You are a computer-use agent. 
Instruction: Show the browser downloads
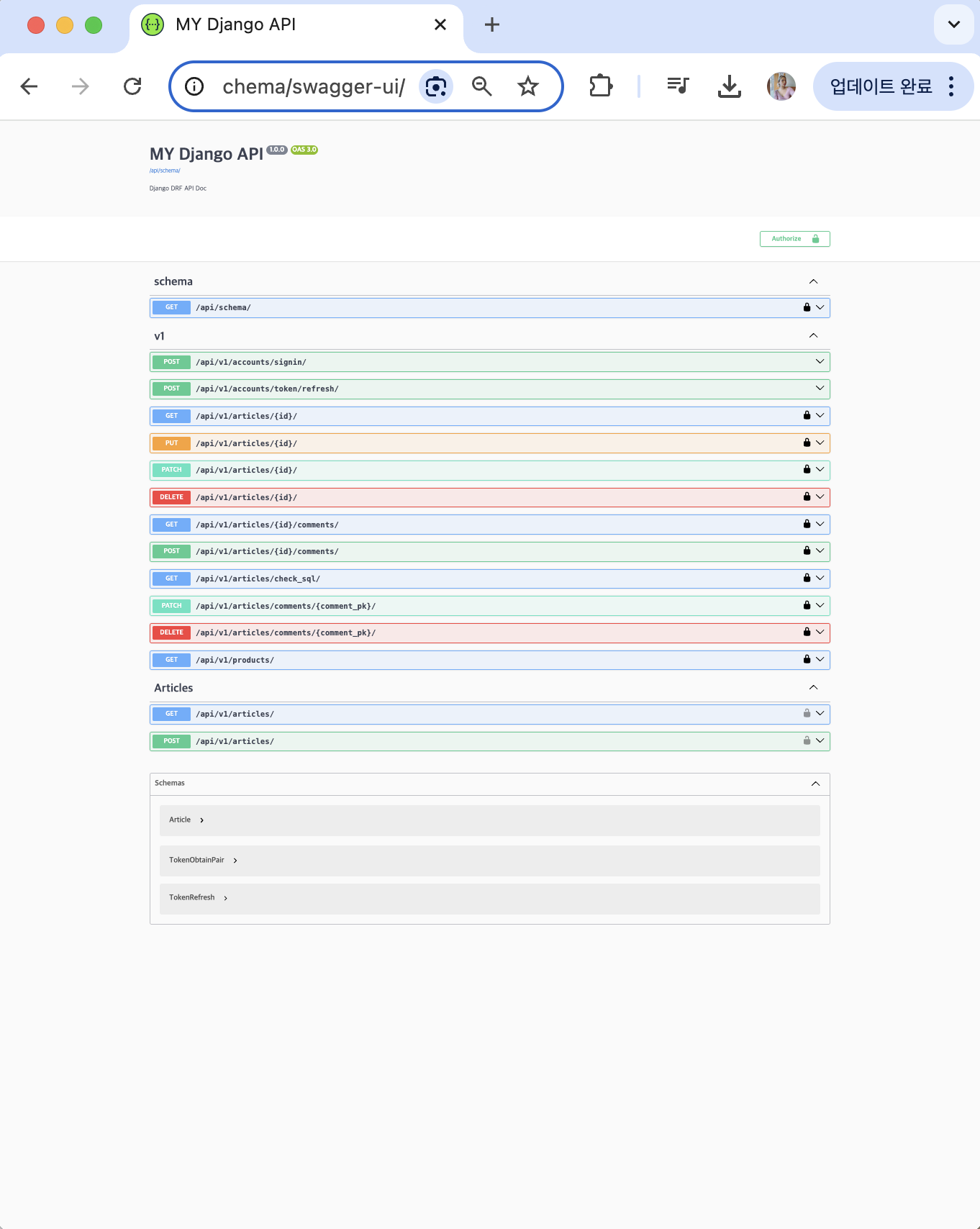[x=730, y=86]
